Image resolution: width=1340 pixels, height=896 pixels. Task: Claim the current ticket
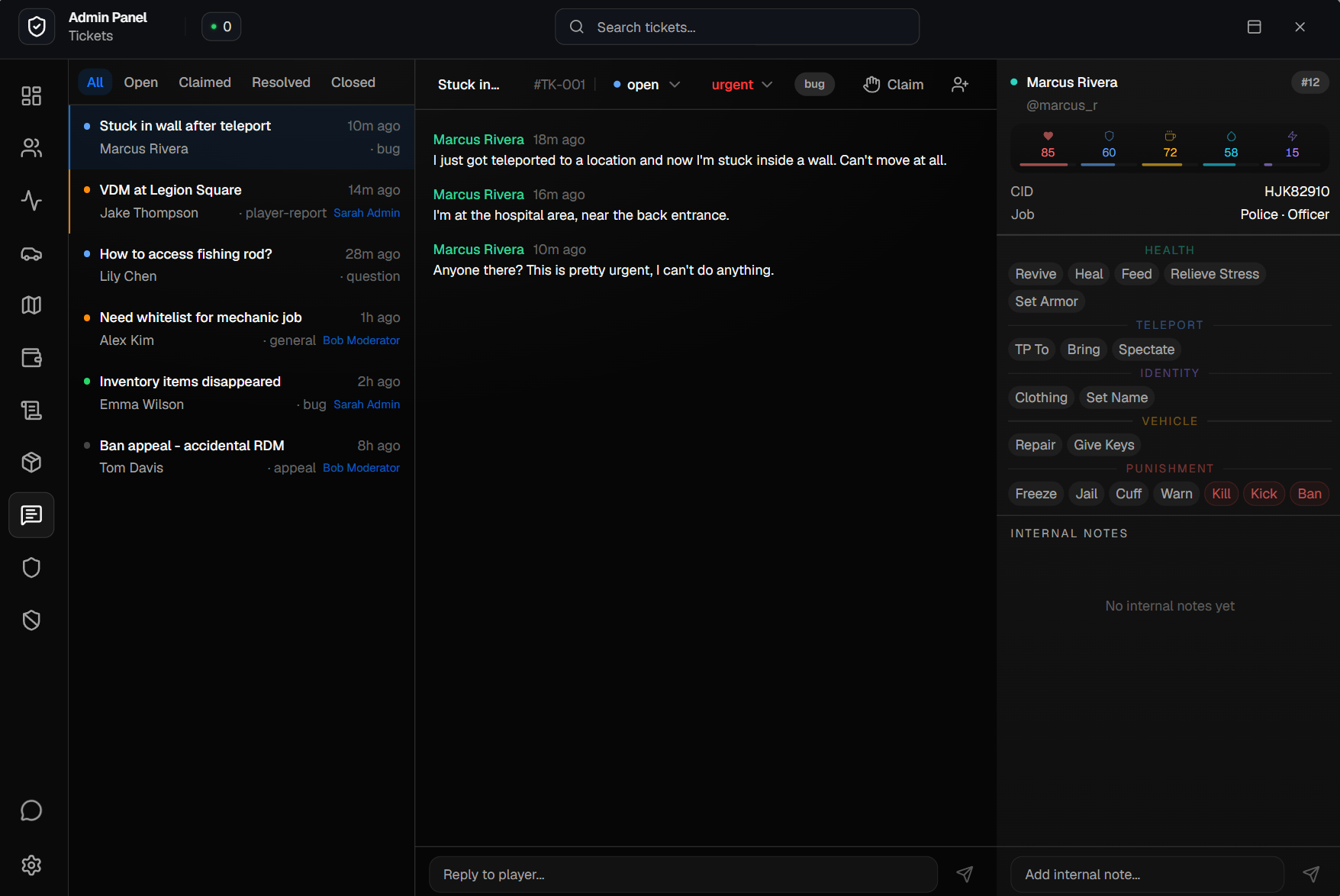(894, 85)
